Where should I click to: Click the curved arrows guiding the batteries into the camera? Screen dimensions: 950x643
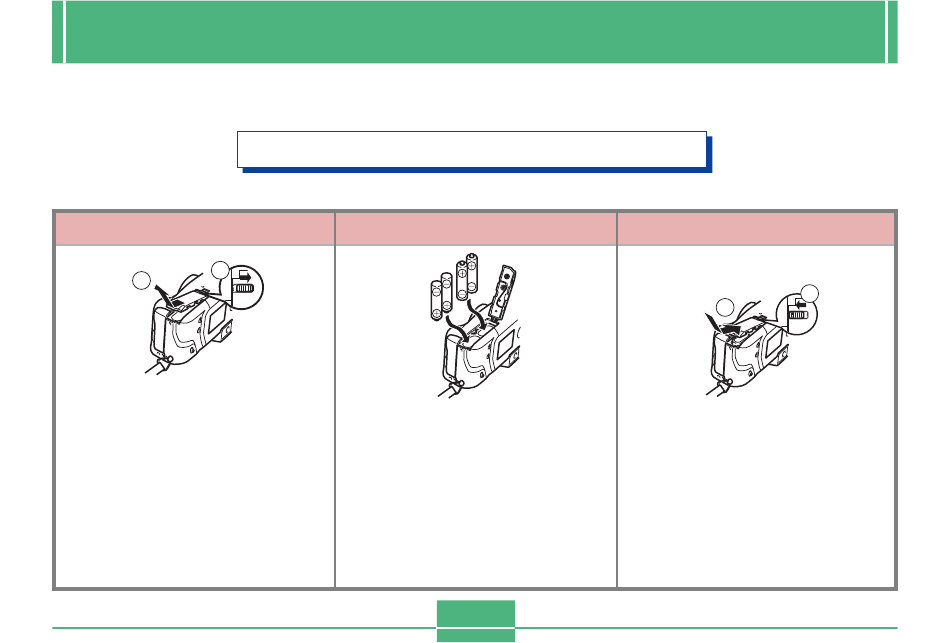[467, 321]
